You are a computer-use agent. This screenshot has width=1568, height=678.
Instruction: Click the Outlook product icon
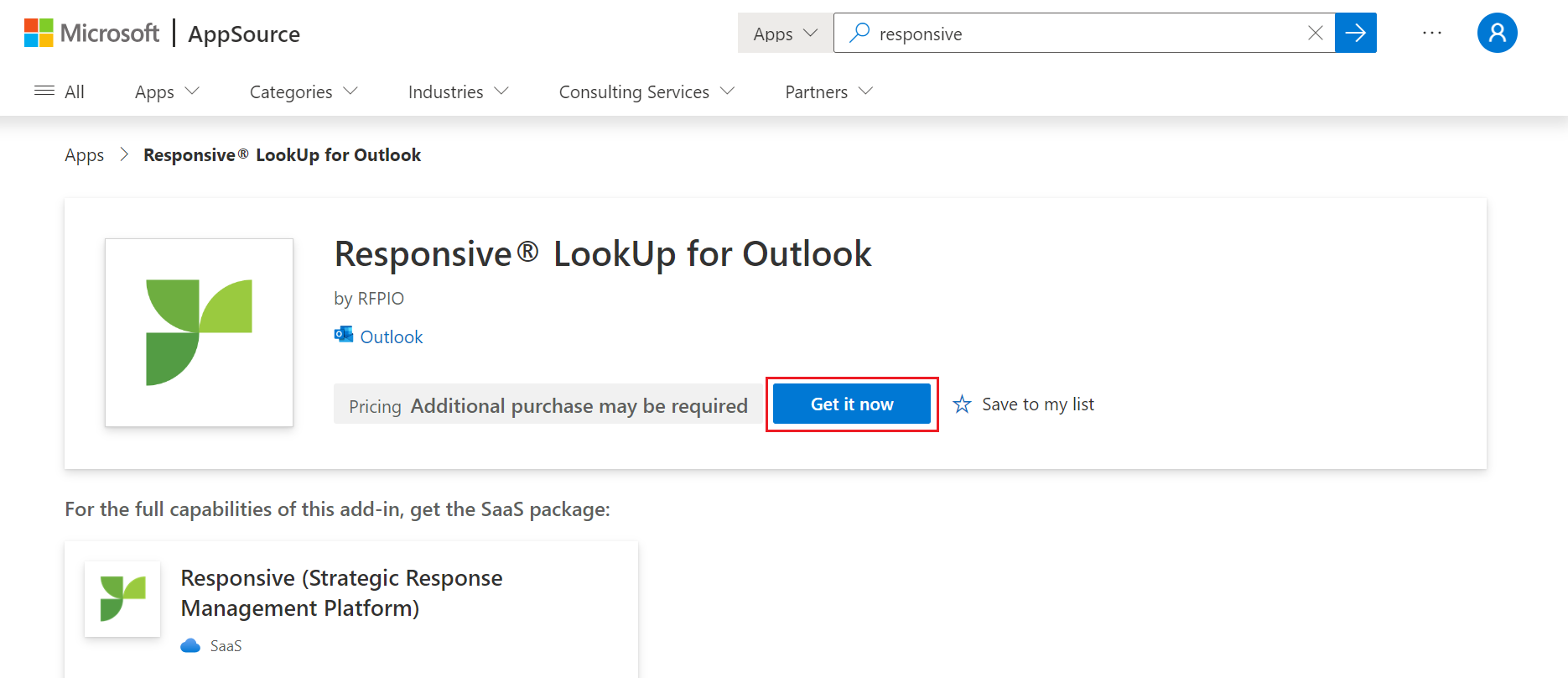click(x=344, y=336)
